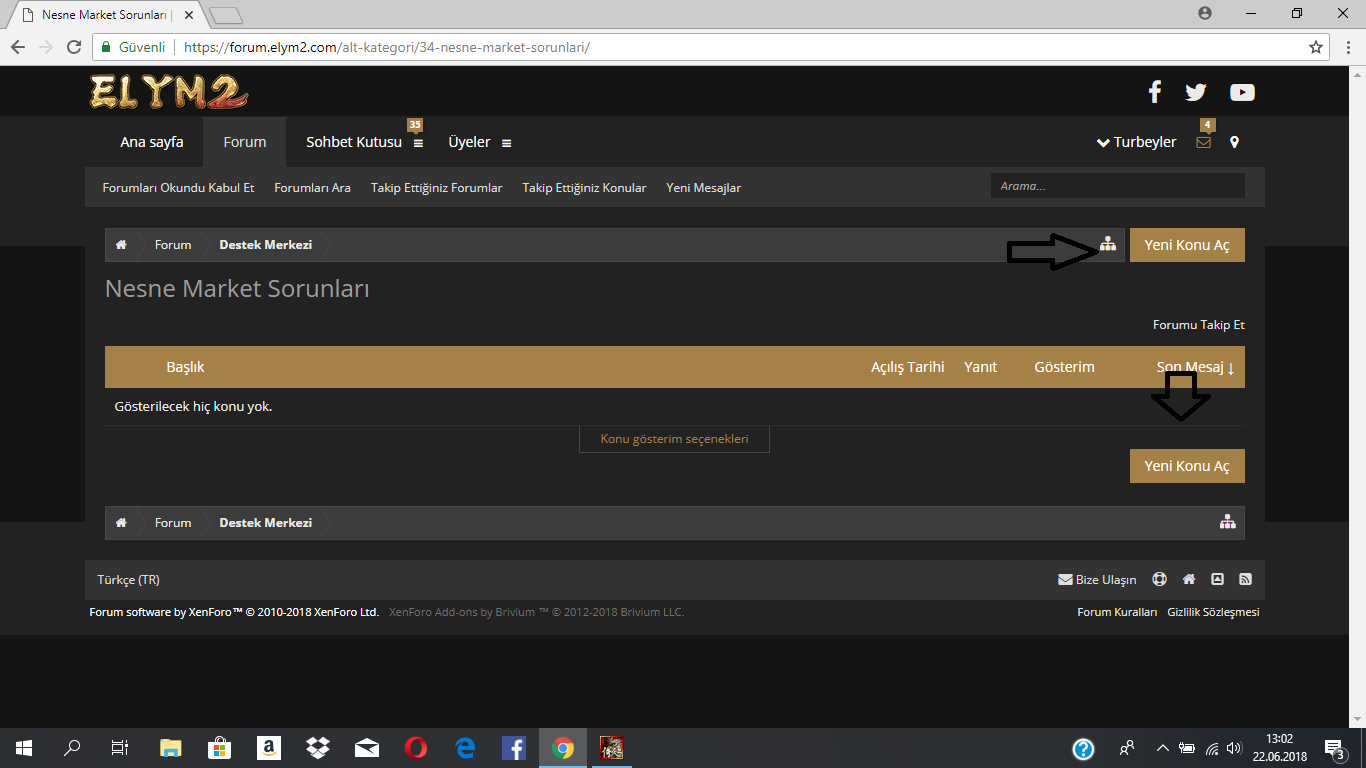Viewport: 1366px width, 768px height.
Task: Open the Twitter icon in site header
Action: (1196, 92)
